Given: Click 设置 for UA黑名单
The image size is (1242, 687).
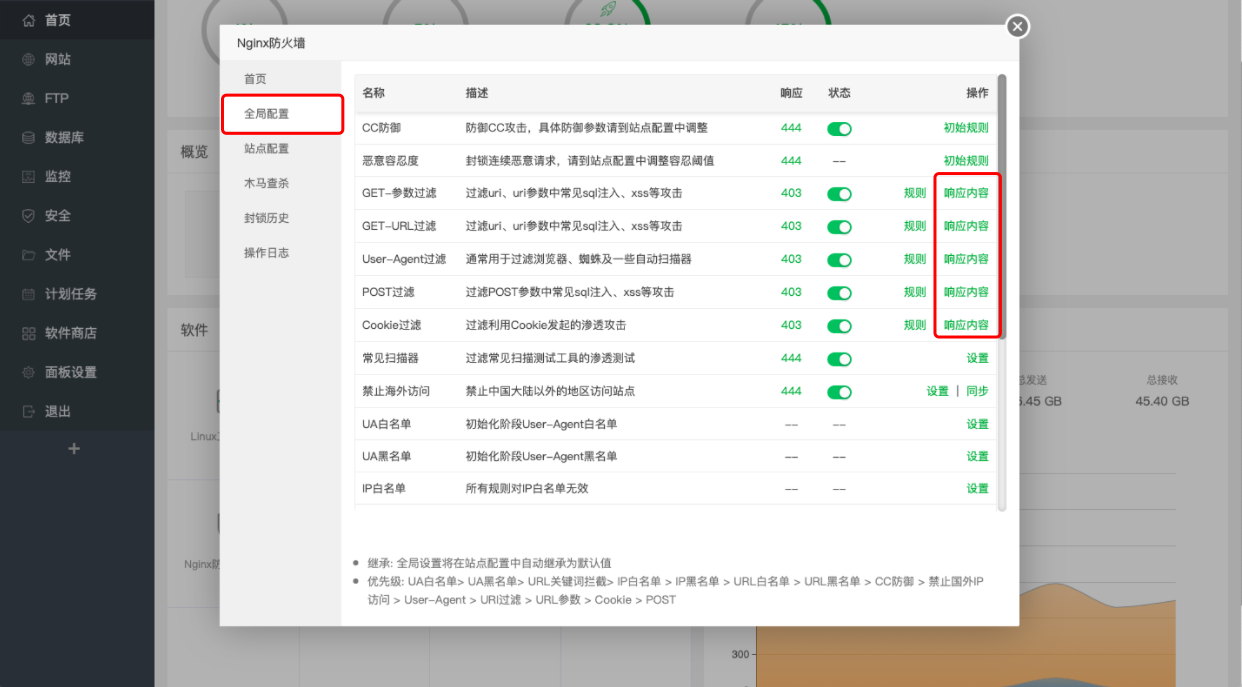Looking at the screenshot, I should coord(977,456).
